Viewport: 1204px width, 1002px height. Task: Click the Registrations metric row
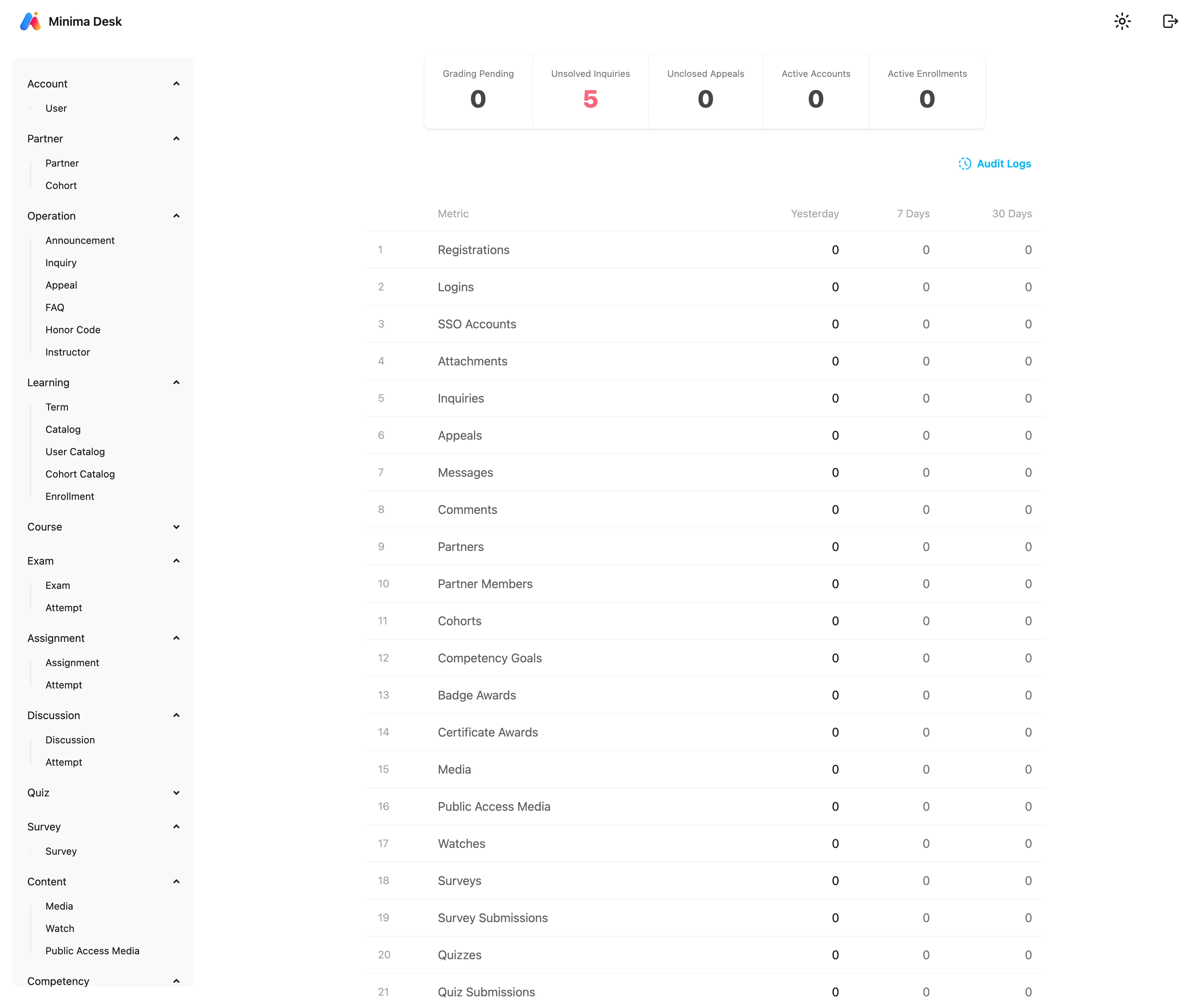474,250
